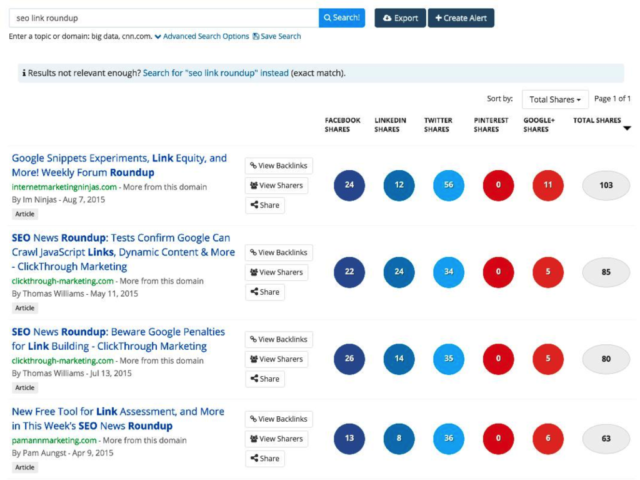The image size is (640, 480).
Task: View Backlinks for Google Snippets Experiments article
Action: [278, 165]
